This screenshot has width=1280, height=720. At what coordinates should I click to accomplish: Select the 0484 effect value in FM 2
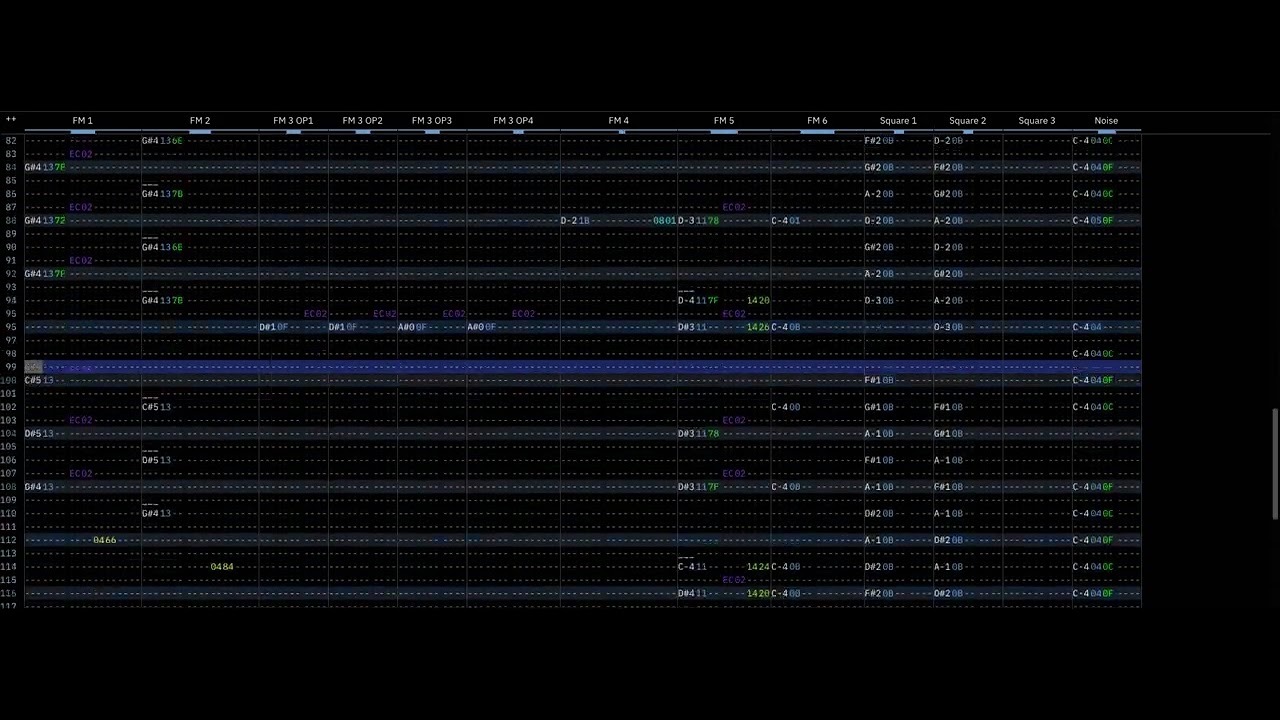click(222, 567)
